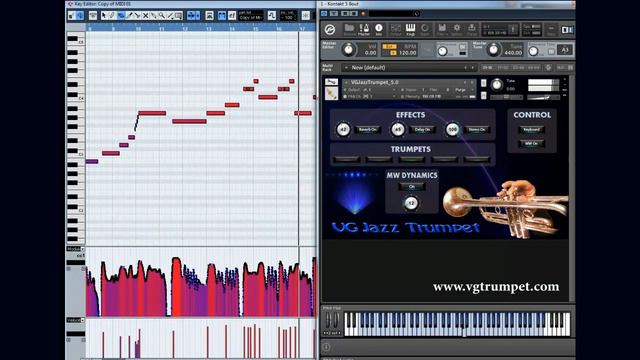640x360 pixels.
Task: Select the Mute (X) tool in Key Editor
Action: pyautogui.click(x=145, y=16)
